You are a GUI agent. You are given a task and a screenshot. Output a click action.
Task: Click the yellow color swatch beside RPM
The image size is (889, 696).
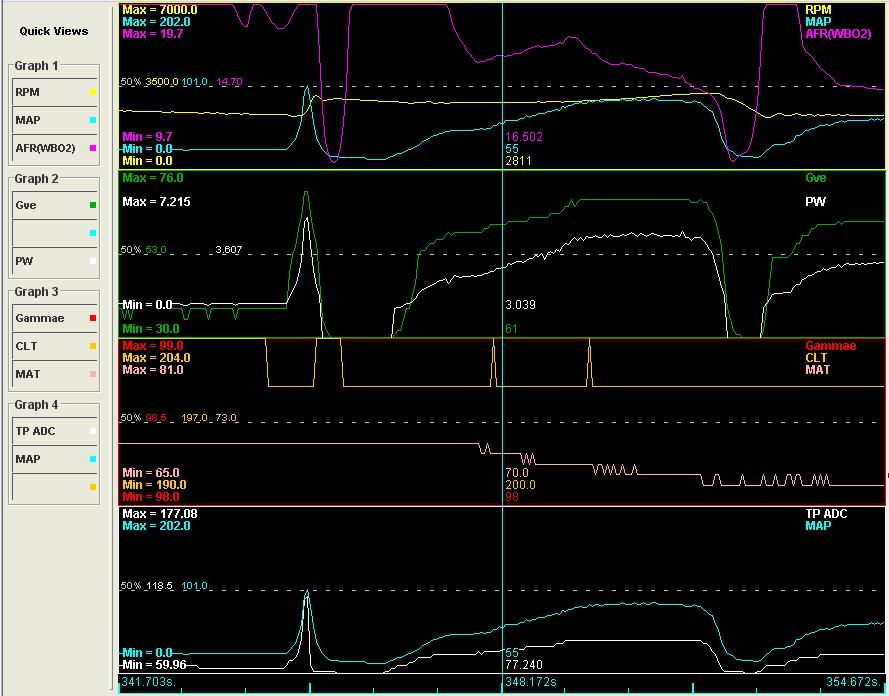[x=92, y=92]
